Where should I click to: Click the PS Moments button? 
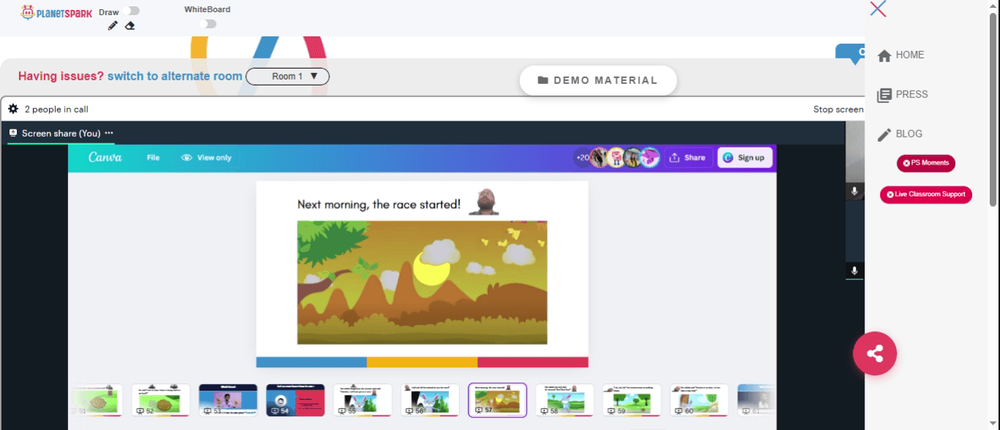[x=926, y=163]
